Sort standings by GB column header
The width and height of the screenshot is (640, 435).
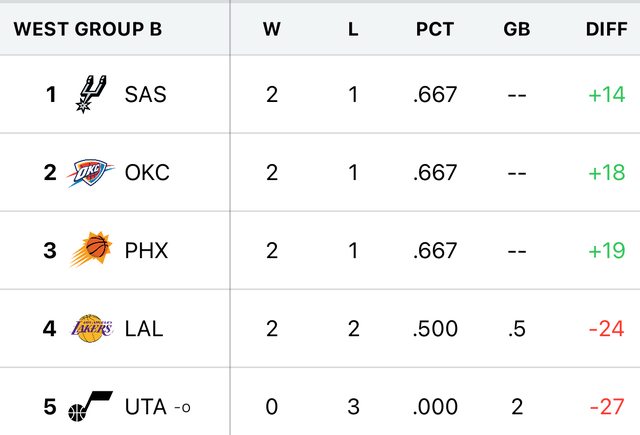tap(516, 28)
